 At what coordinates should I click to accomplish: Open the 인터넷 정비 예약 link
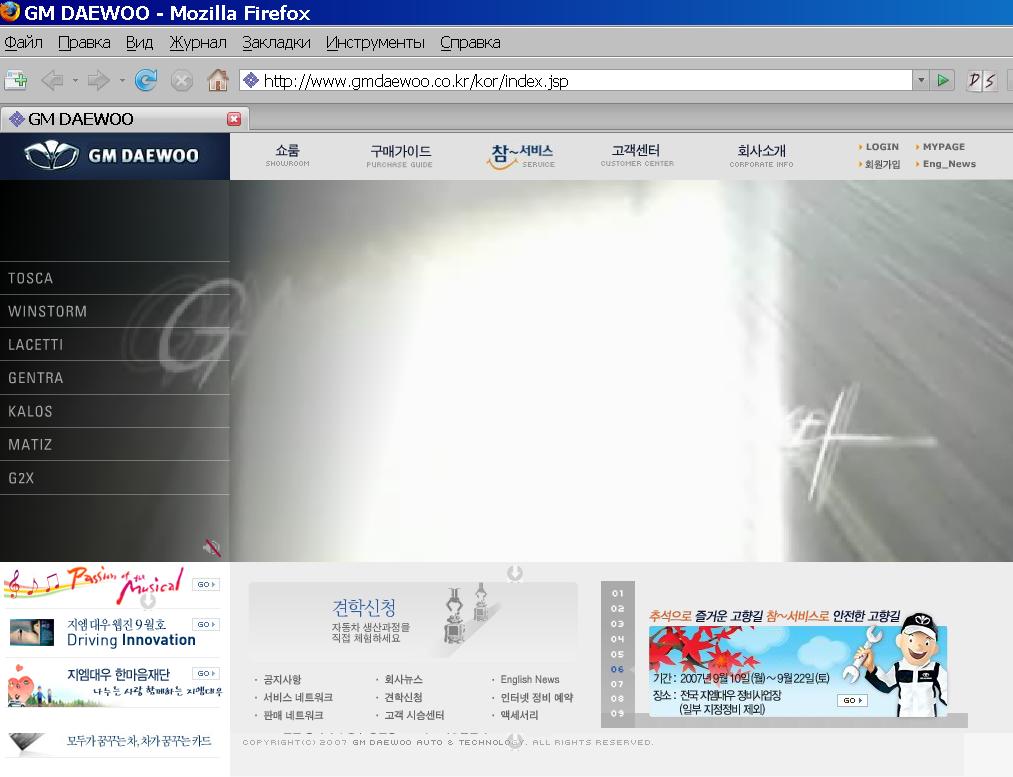537,698
